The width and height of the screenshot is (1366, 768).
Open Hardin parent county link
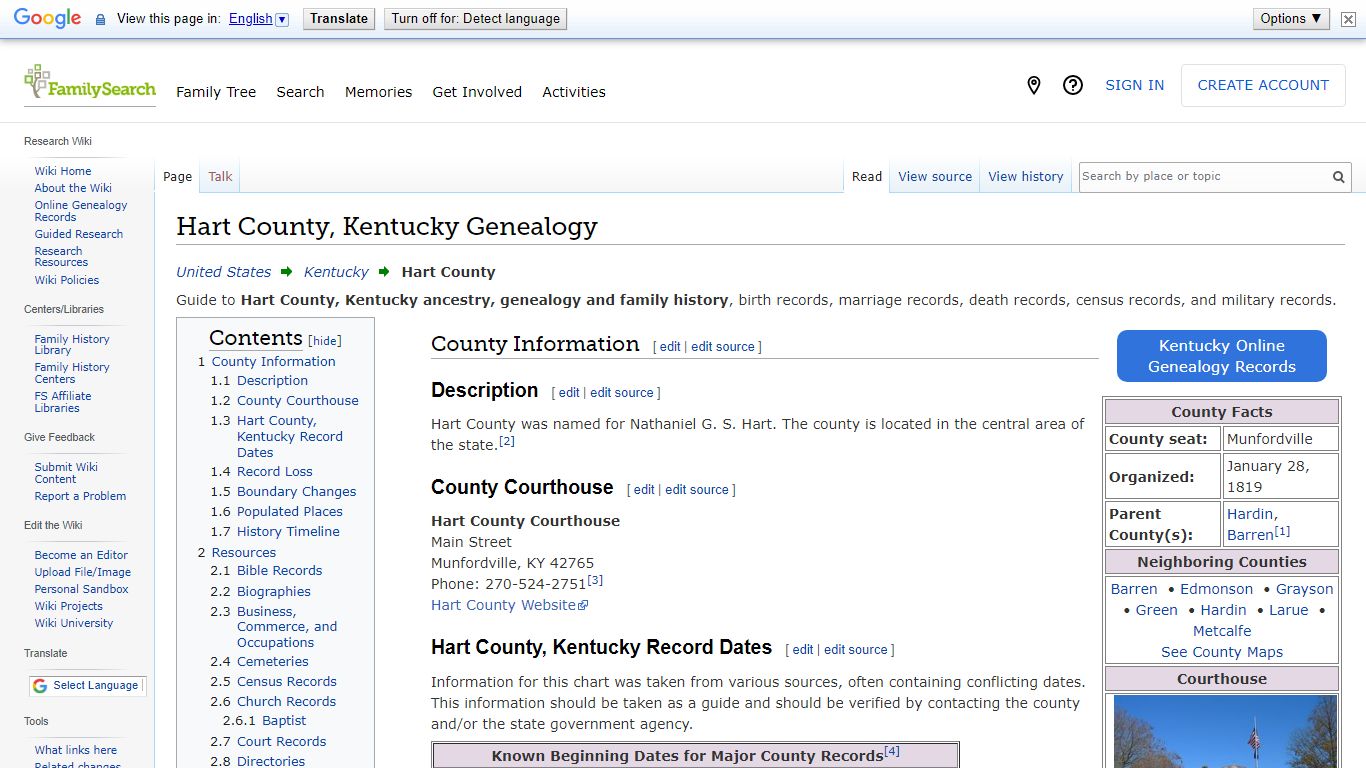(1250, 514)
